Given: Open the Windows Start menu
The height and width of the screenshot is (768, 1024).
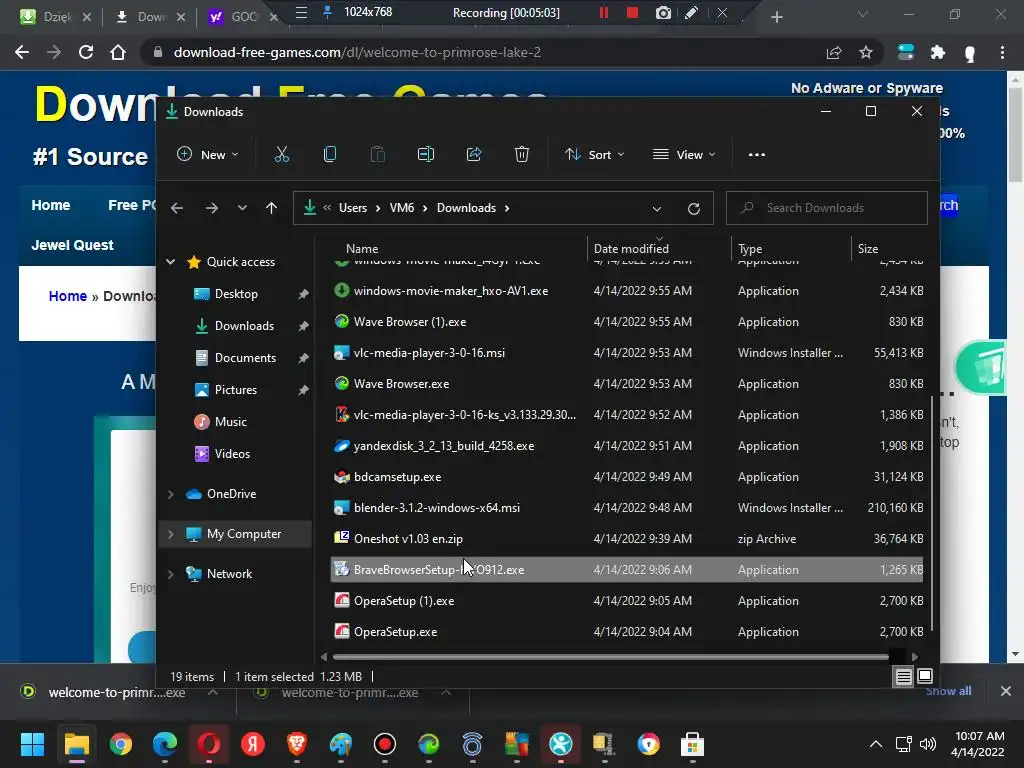Looking at the screenshot, I should click(32, 744).
